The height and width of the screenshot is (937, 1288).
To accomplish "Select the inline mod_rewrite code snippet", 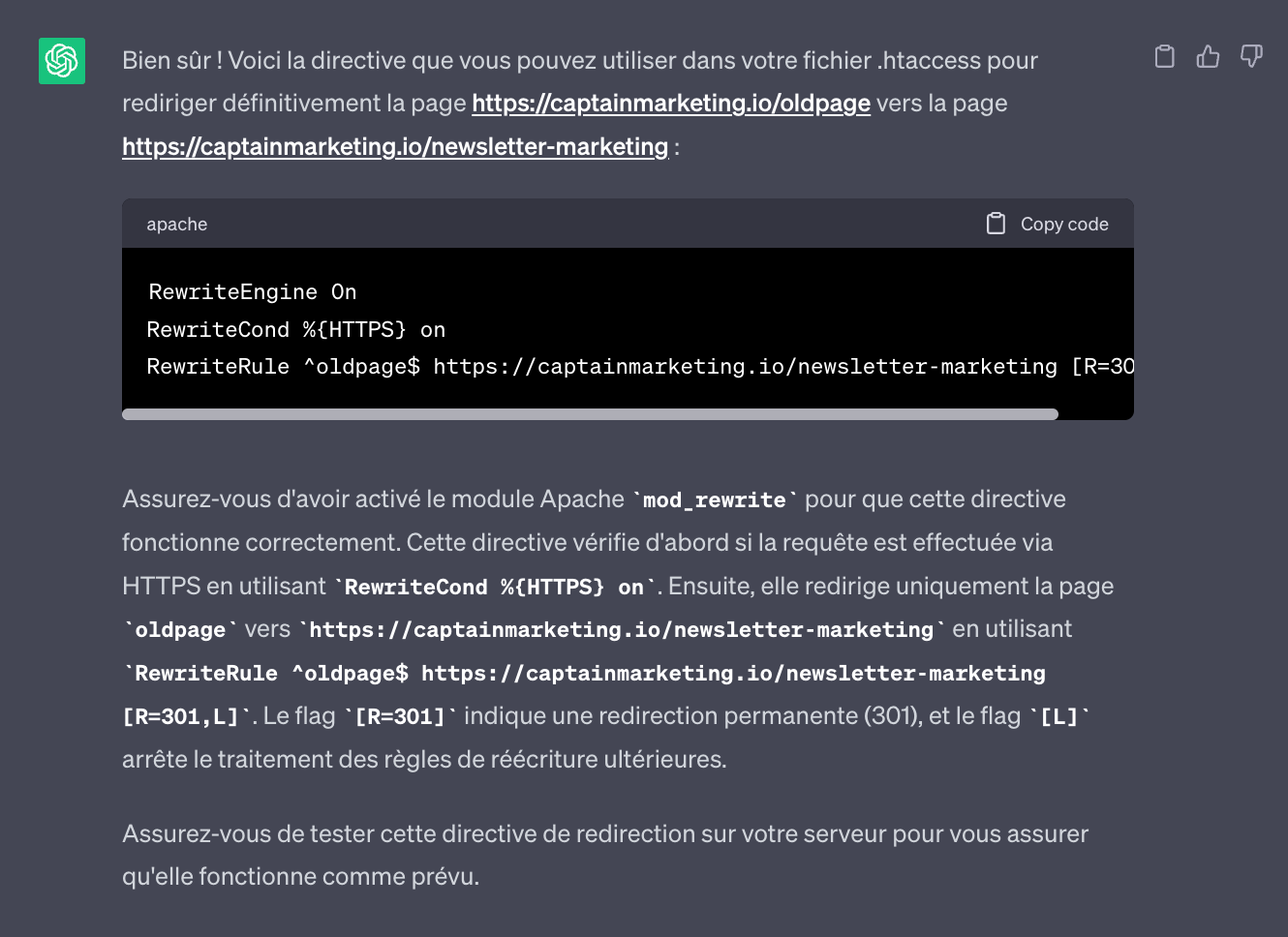I will [x=714, y=499].
